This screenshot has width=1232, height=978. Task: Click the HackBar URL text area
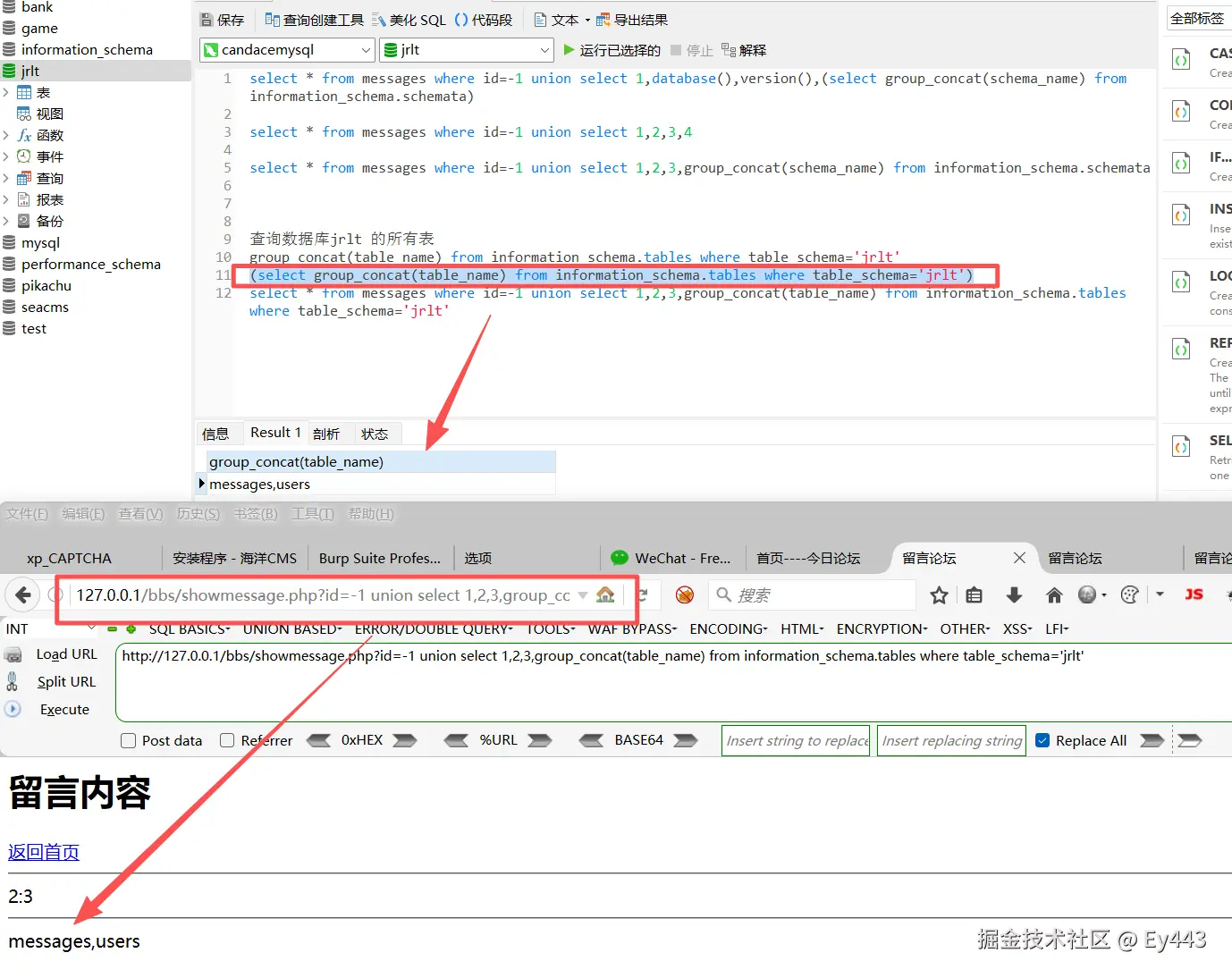[x=672, y=682]
